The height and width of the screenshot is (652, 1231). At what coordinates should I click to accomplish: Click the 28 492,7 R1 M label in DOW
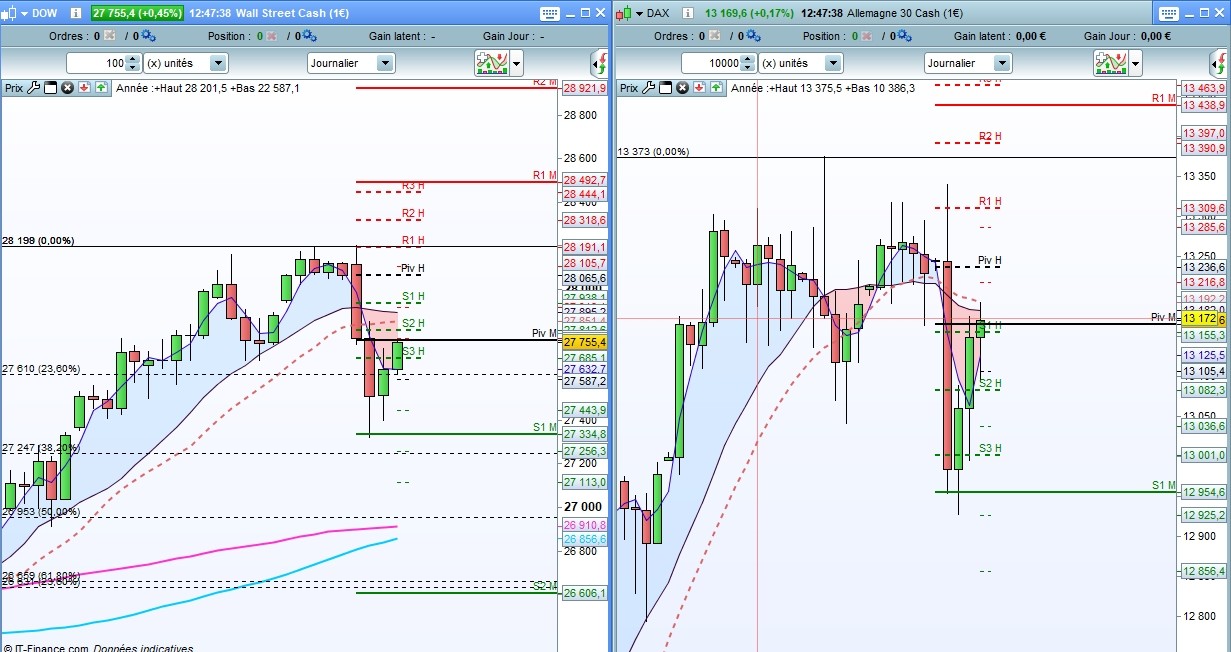[x=585, y=181]
